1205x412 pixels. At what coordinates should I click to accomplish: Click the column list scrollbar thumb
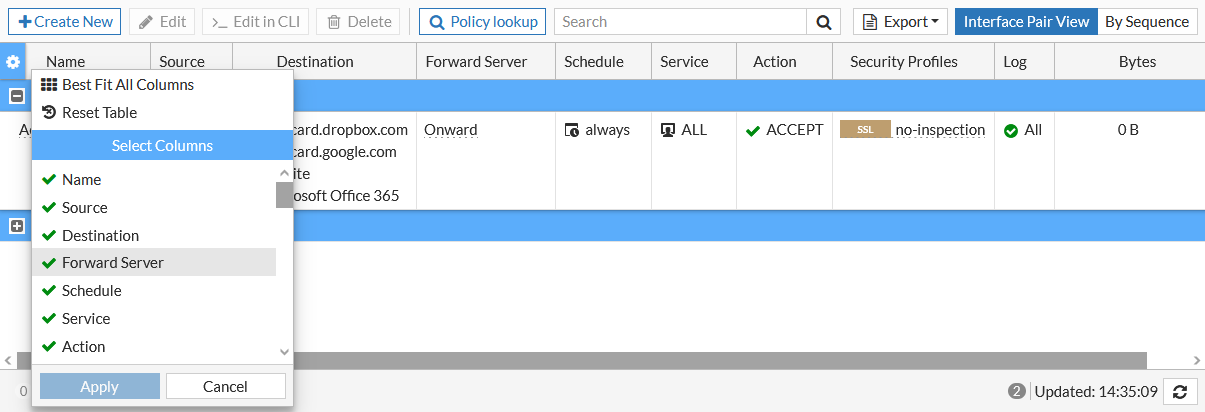pos(284,194)
